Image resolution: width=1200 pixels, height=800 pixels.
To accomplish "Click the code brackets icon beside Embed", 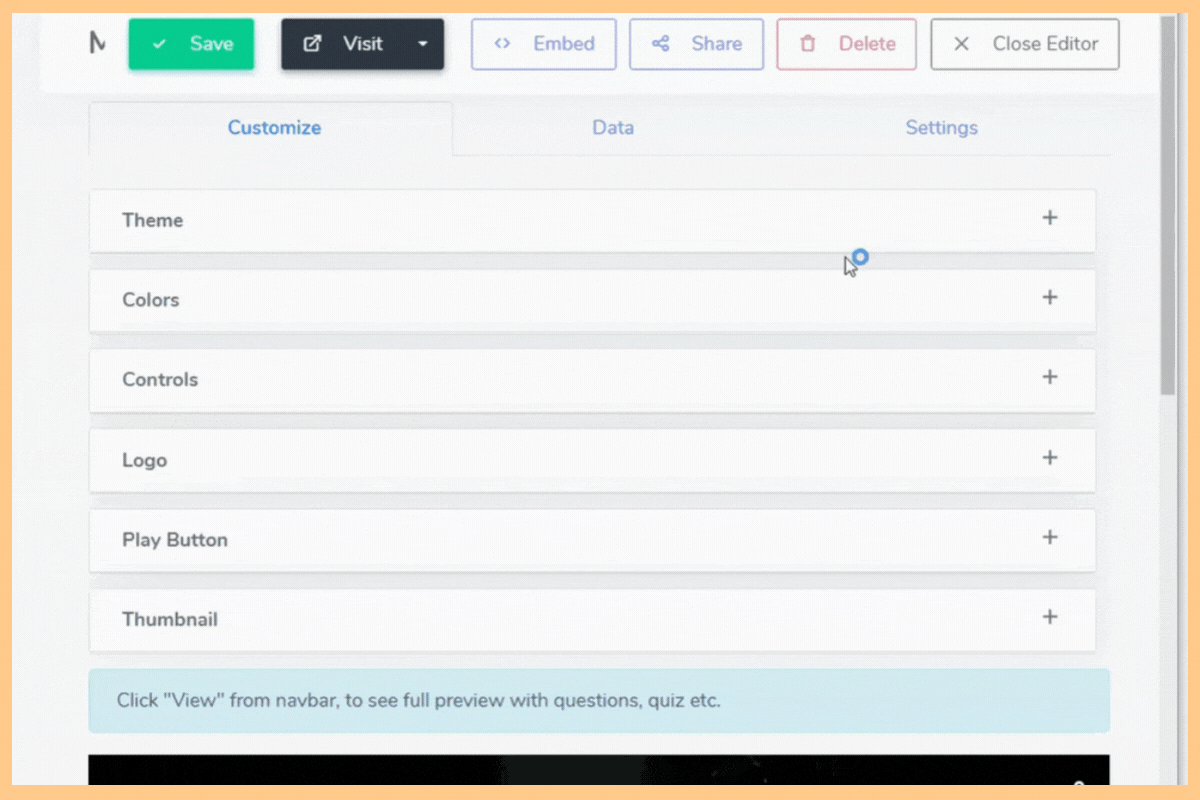I will pos(503,43).
